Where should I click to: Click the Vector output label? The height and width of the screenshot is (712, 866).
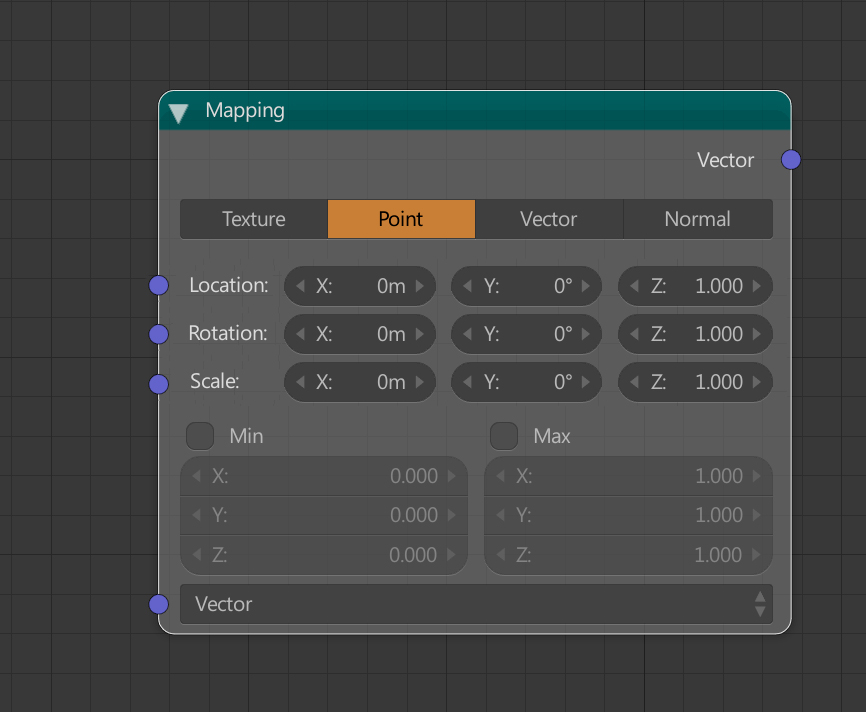point(726,160)
